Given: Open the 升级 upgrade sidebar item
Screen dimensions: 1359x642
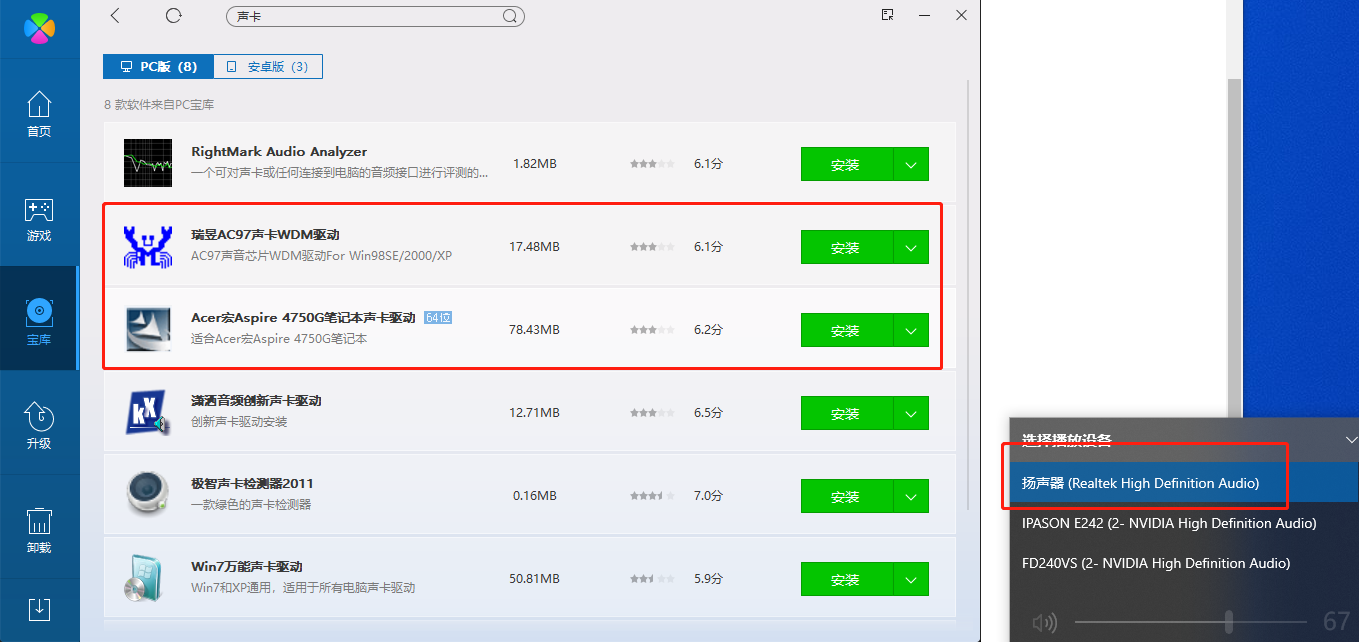Looking at the screenshot, I should [x=39, y=425].
